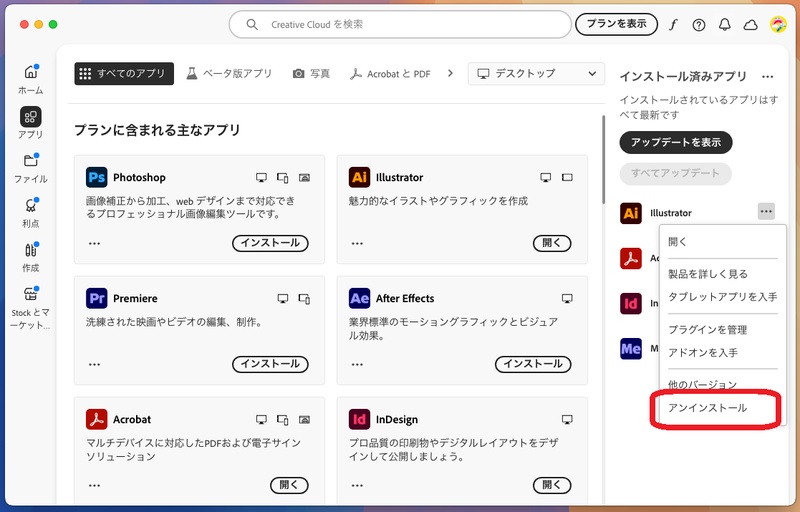Open more options on After Effects card
Screen dimensions: 800x512
(x=357, y=364)
